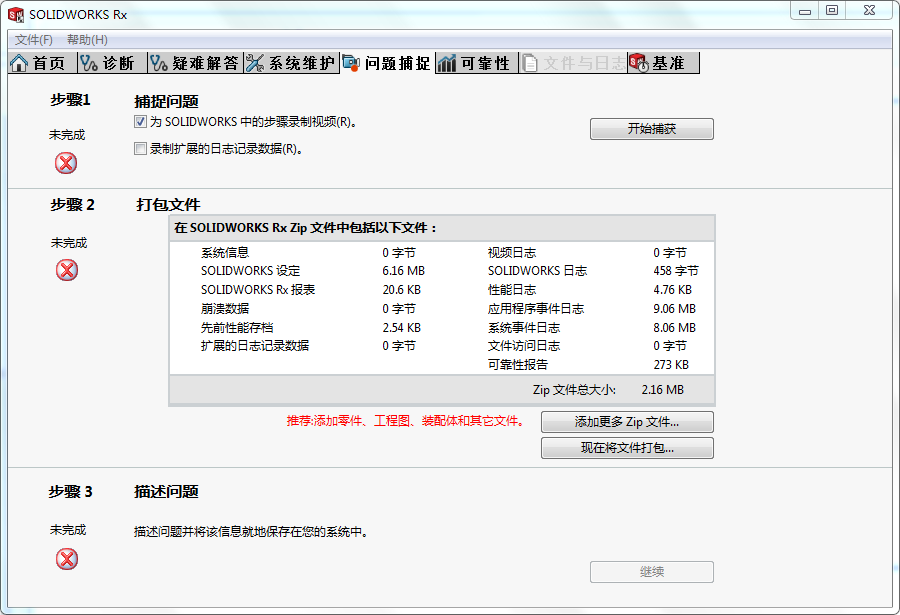Switch to the 诊断 tab
900x615 pixels.
coord(112,63)
